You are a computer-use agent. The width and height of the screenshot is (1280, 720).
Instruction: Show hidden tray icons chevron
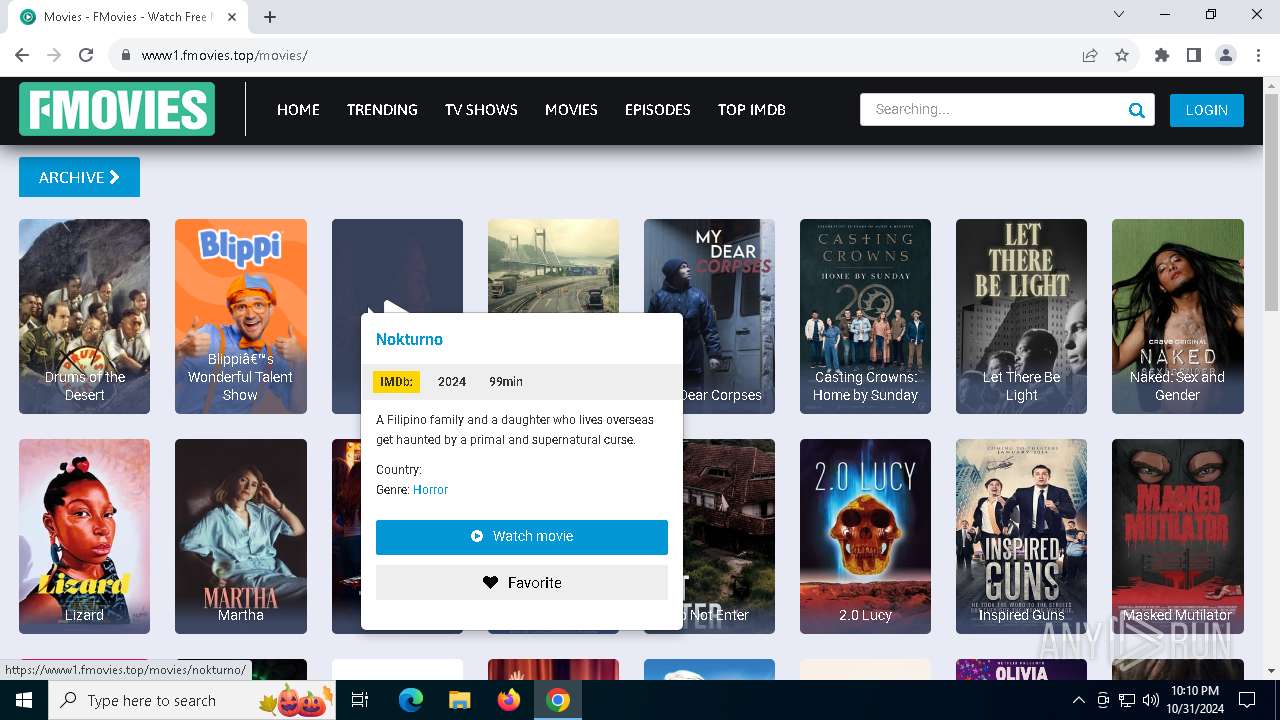click(1078, 700)
